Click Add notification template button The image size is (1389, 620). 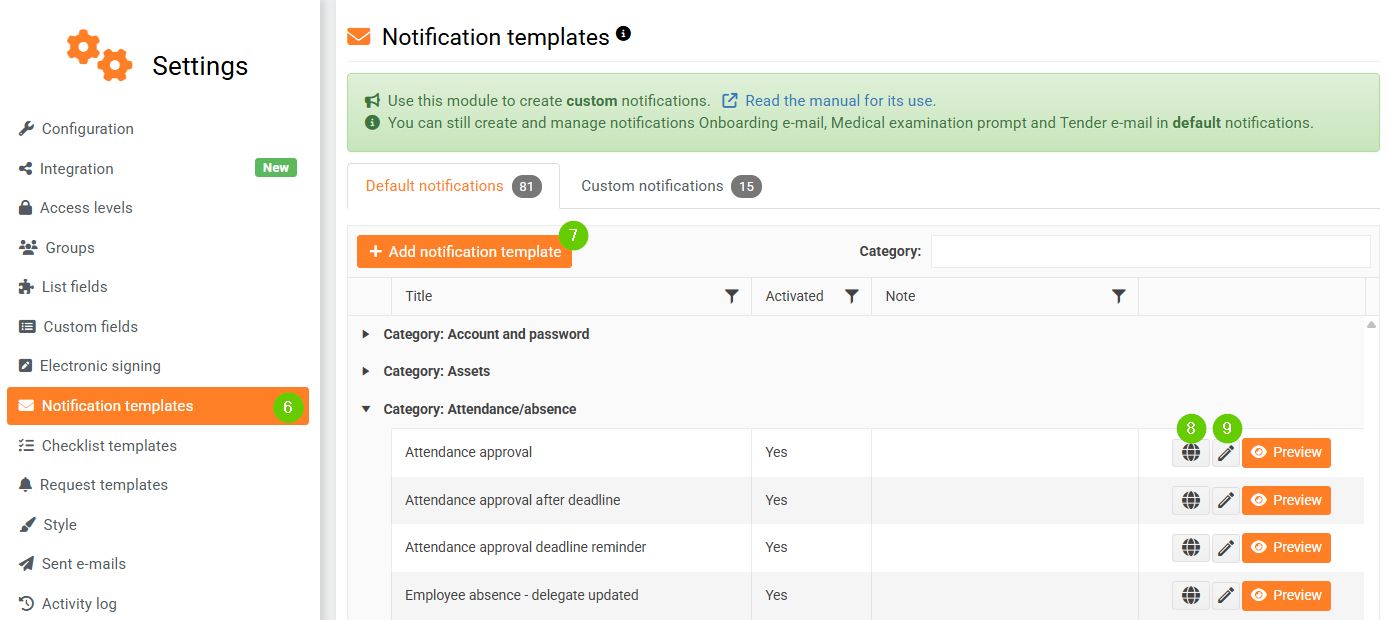pyautogui.click(x=464, y=252)
